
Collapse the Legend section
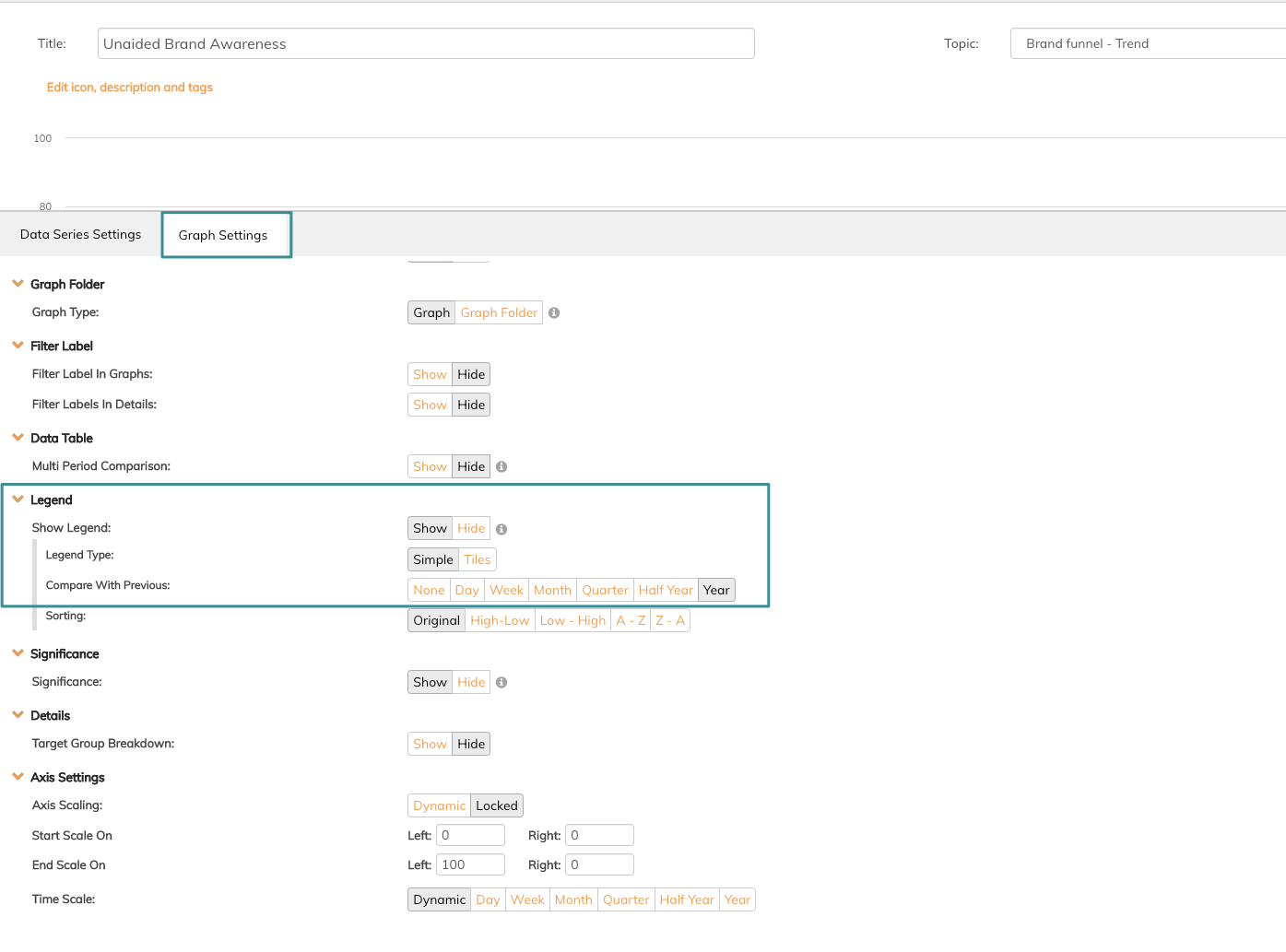[18, 500]
